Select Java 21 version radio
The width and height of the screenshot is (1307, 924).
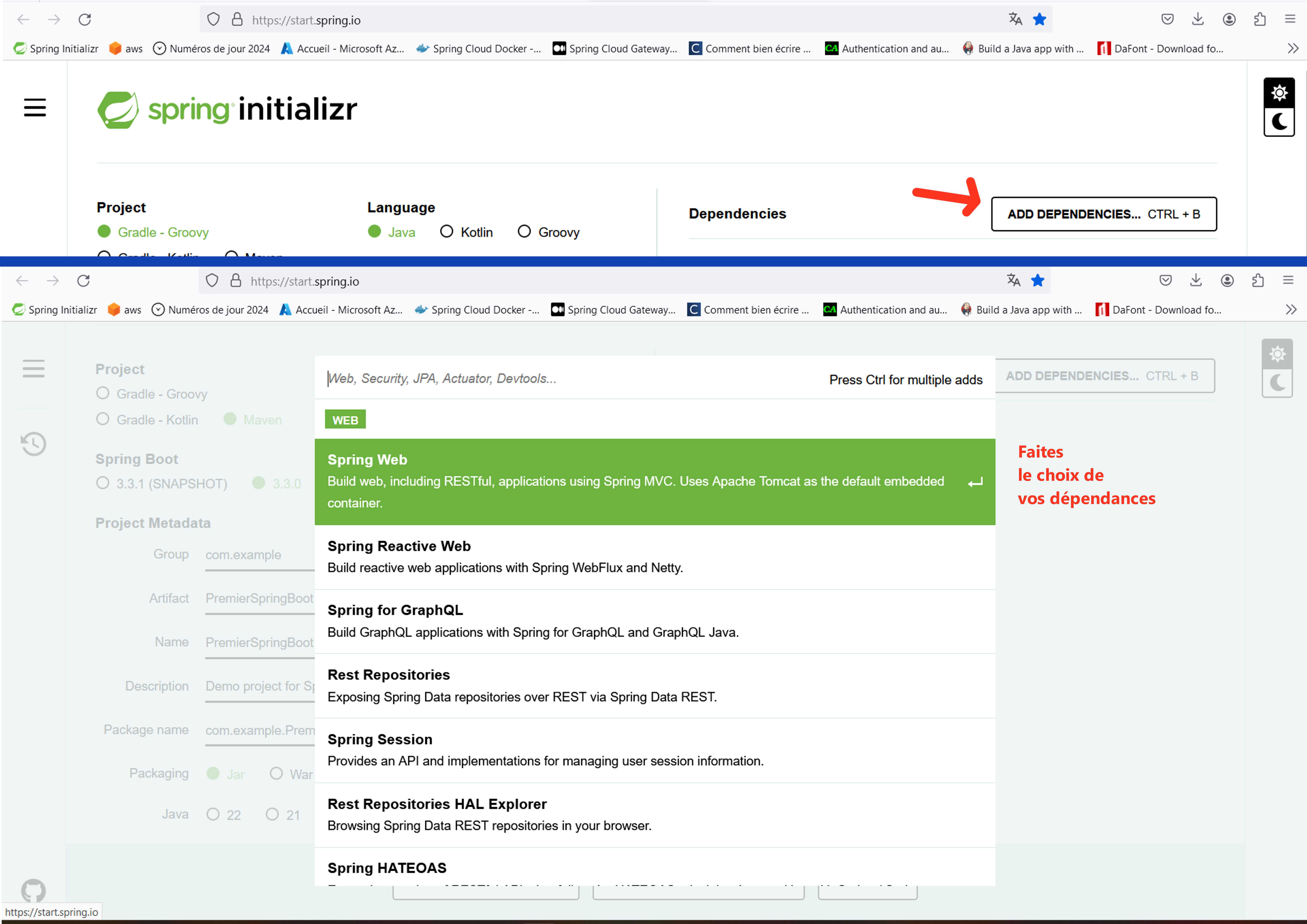(283, 815)
